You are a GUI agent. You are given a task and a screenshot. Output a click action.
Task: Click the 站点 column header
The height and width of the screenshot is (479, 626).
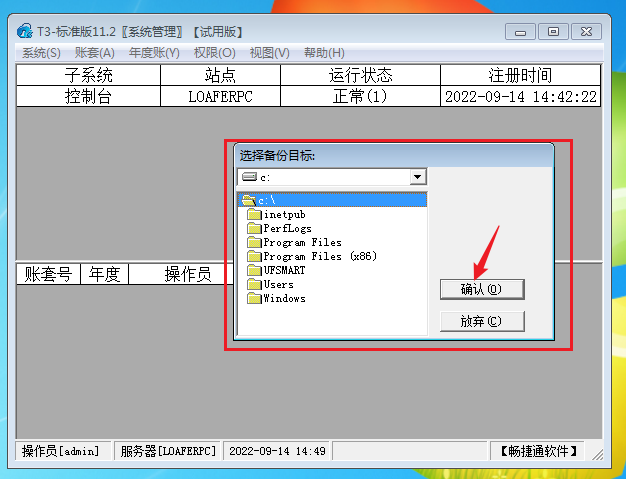click(x=220, y=75)
